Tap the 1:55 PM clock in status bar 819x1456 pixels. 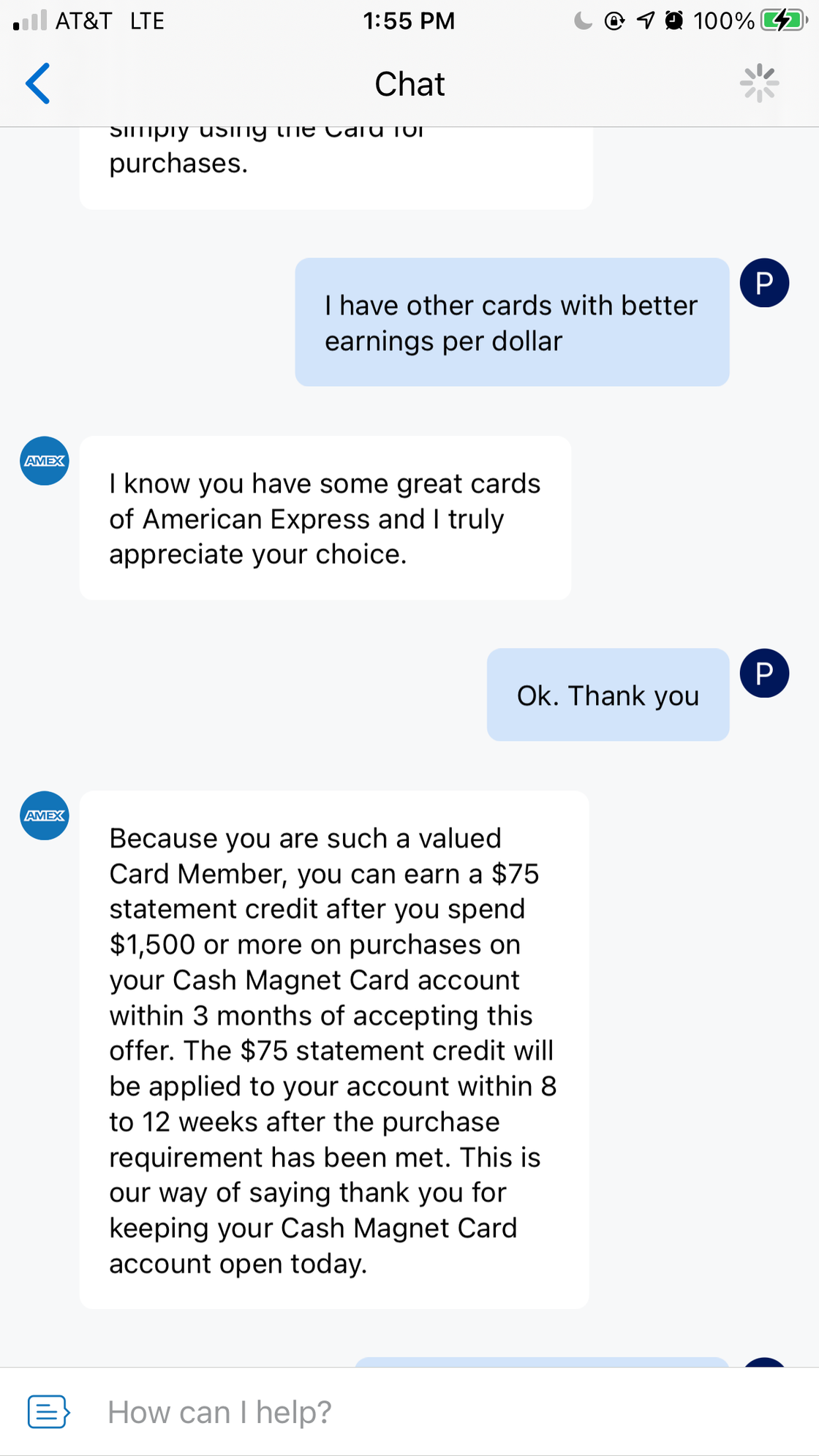[409, 20]
